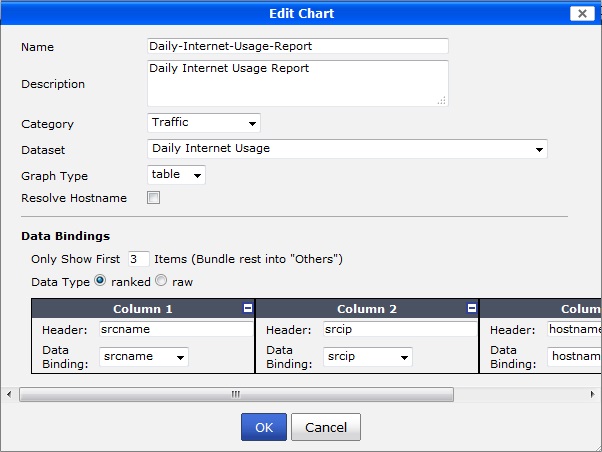Click the Column 1 Header field
This screenshot has height=452, width=602.
click(176, 329)
